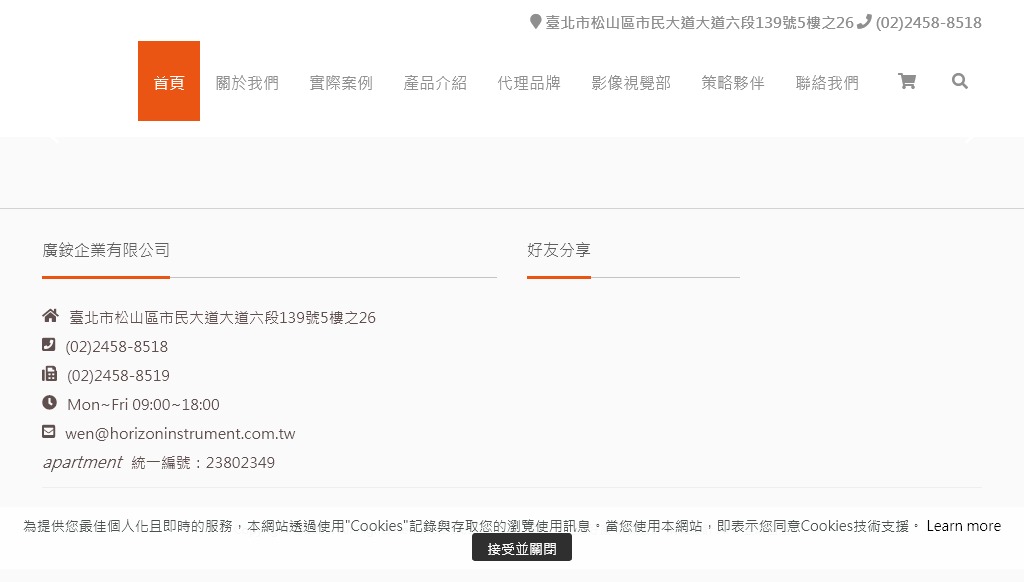Click the envelope icon beside email
This screenshot has width=1024, height=582.
[49, 432]
